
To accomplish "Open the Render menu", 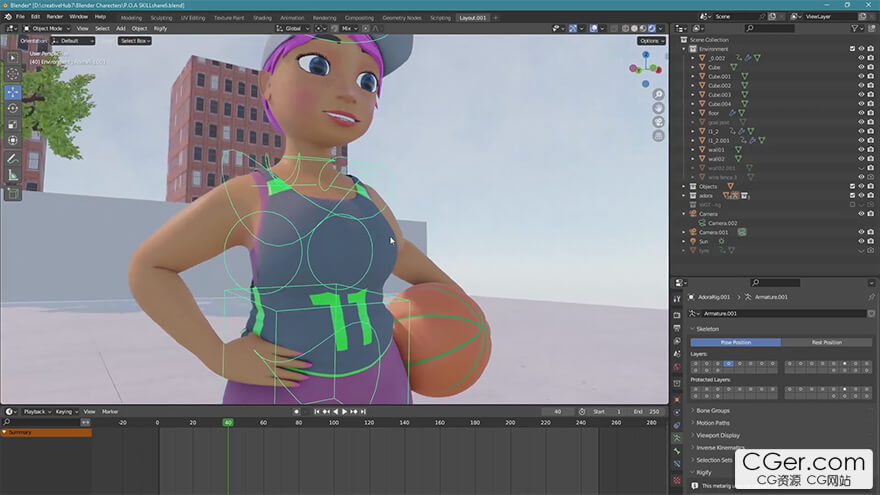I will 54,17.
